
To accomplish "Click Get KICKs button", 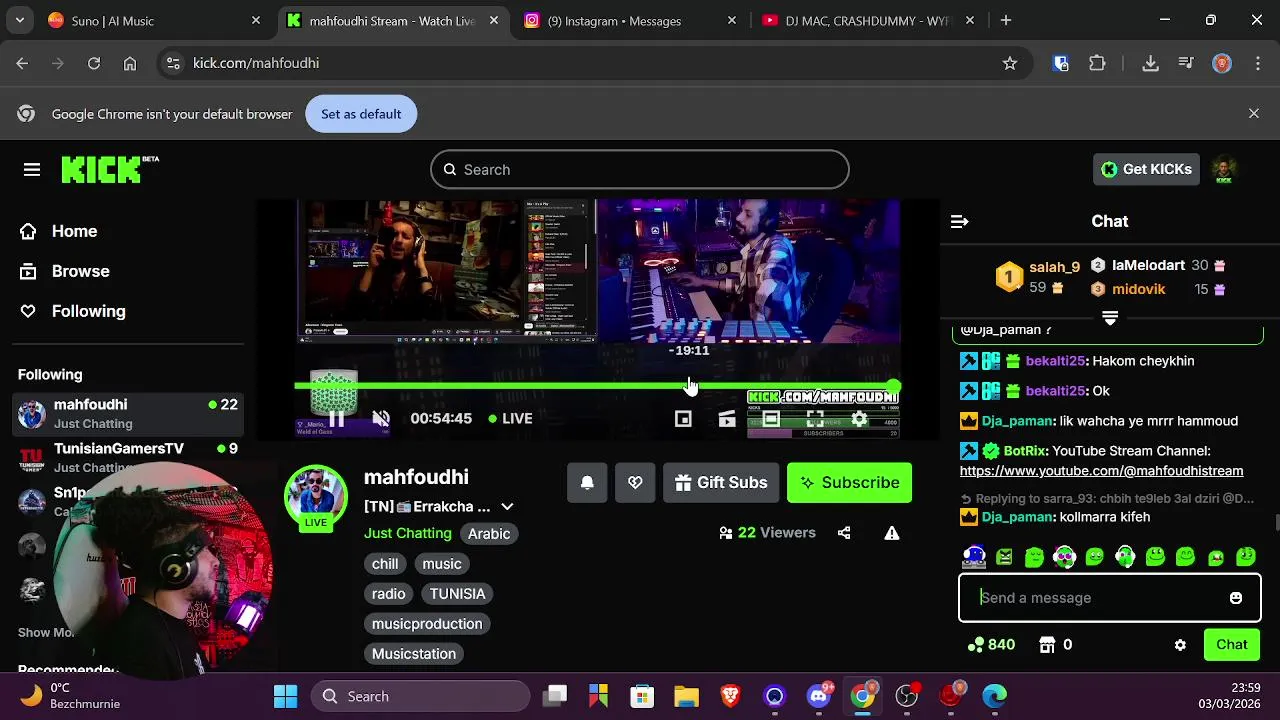I will tap(1146, 169).
